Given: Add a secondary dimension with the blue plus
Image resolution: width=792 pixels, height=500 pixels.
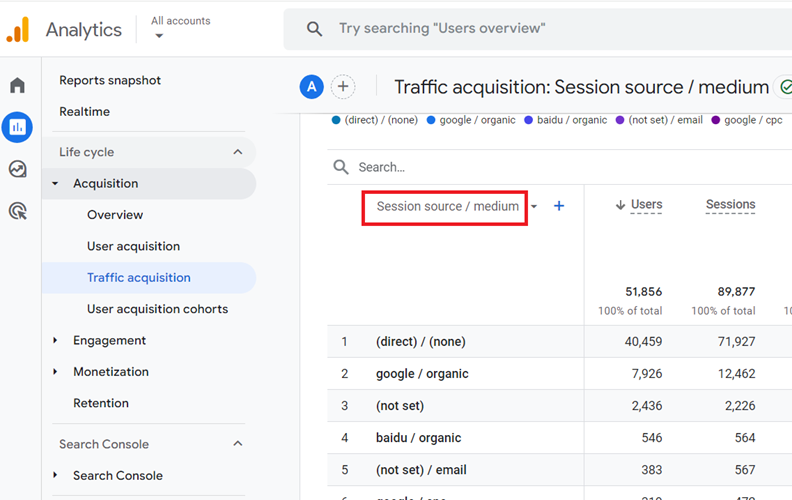Looking at the screenshot, I should [x=559, y=206].
